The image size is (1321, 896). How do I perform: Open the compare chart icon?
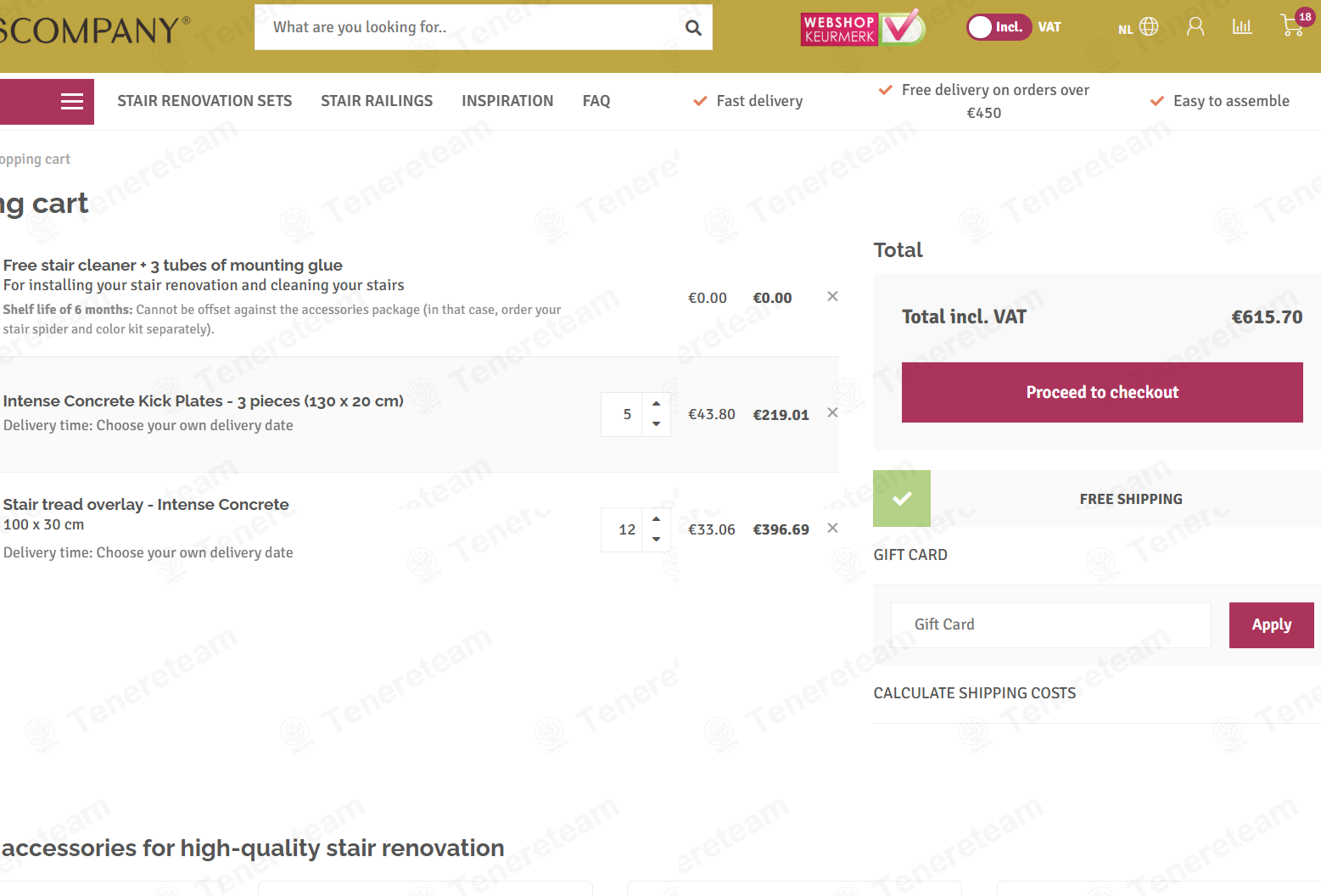pos(1242,27)
